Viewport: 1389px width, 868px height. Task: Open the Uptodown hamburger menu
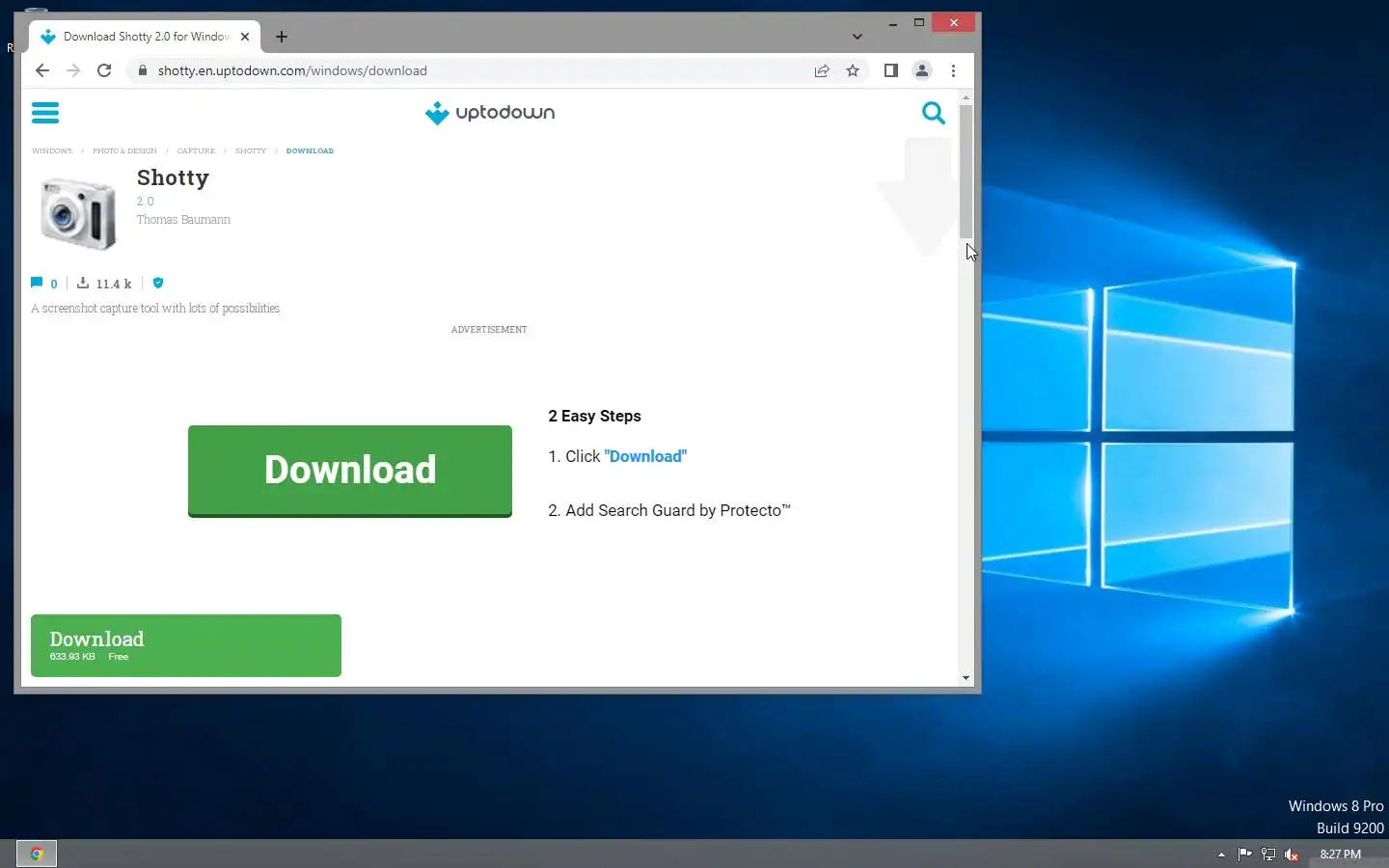pos(45,113)
